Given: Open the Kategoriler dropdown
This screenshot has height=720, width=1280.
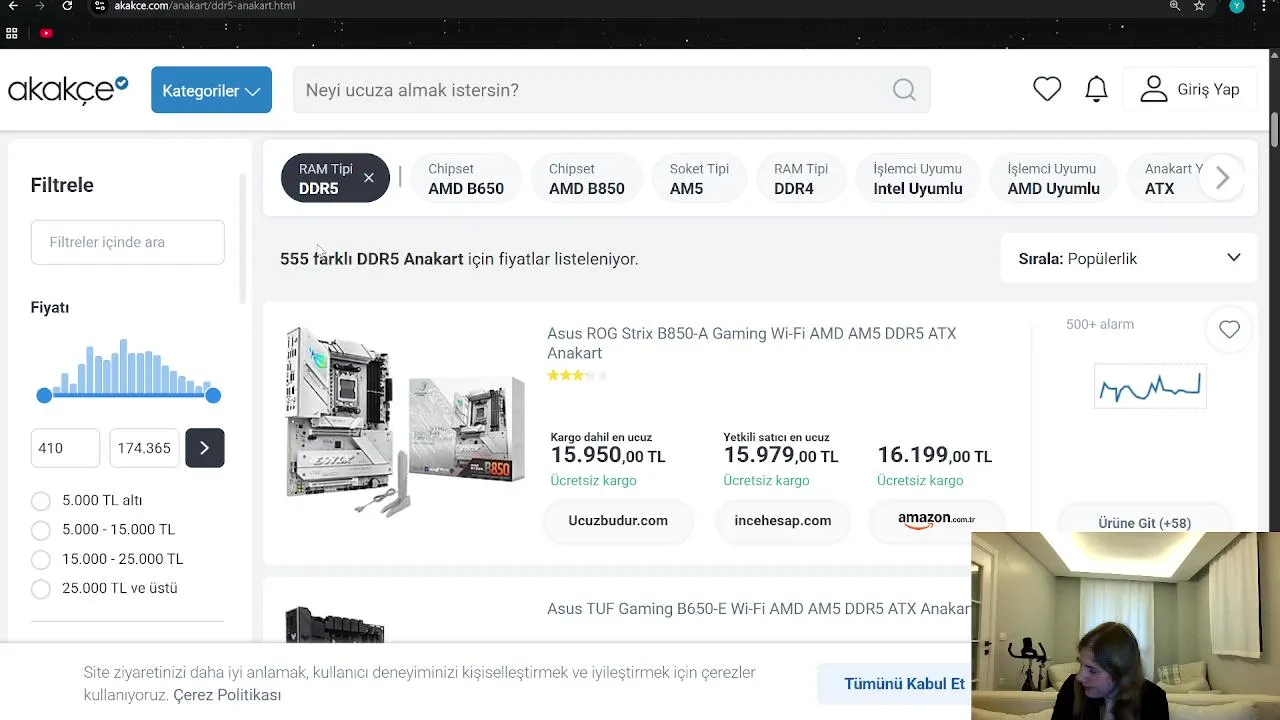Looking at the screenshot, I should click(211, 90).
